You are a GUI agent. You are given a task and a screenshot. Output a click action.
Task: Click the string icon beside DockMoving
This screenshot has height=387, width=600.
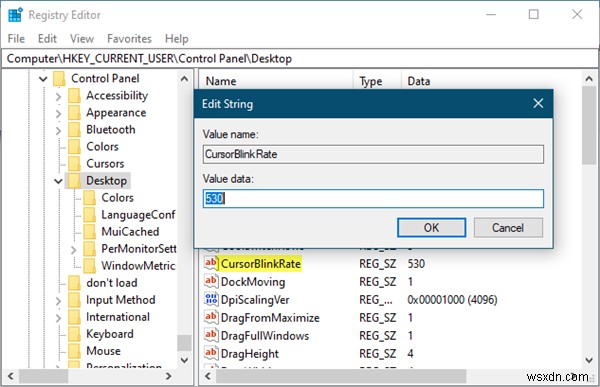211,281
